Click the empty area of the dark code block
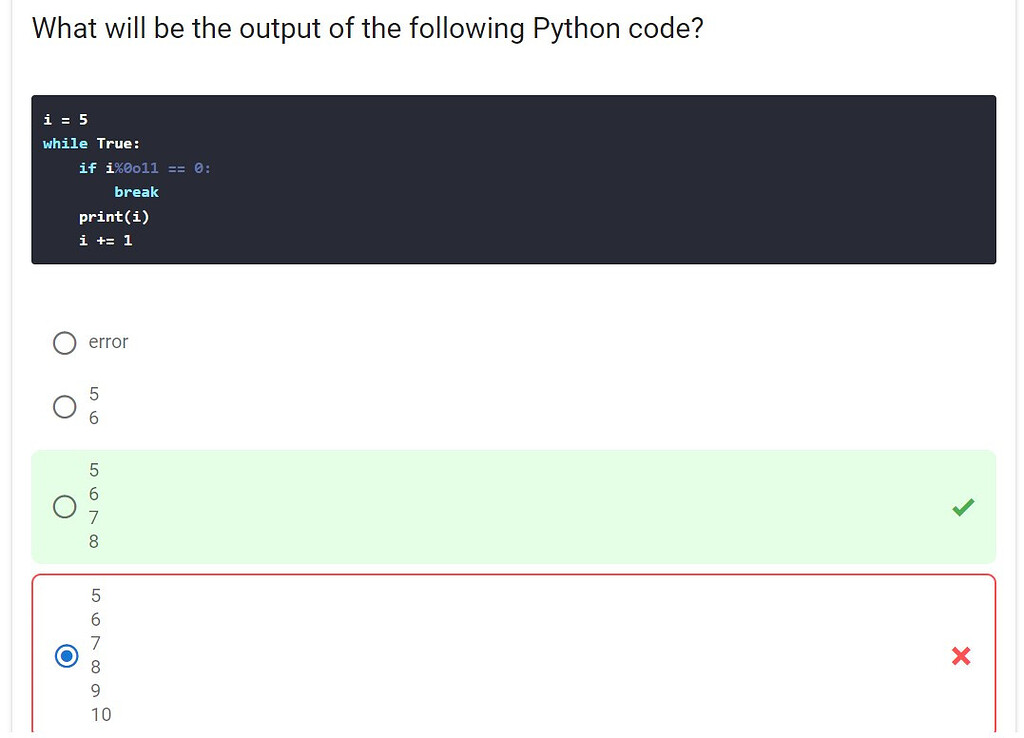1024x738 pixels. (x=600, y=190)
